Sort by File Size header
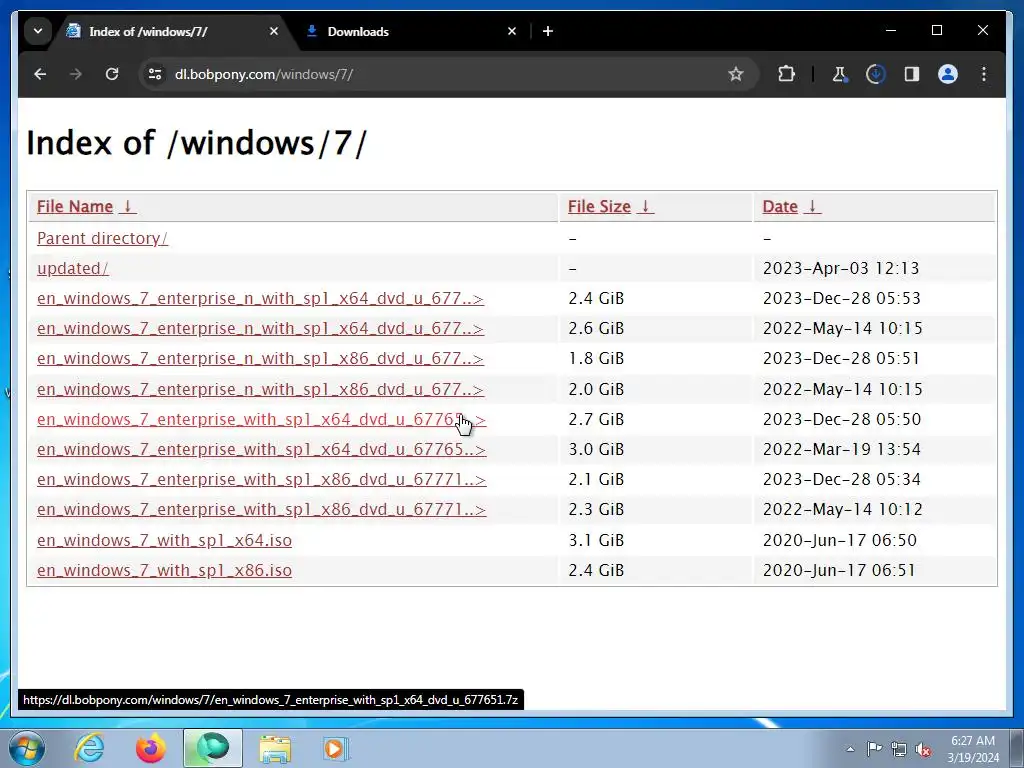 pos(599,206)
